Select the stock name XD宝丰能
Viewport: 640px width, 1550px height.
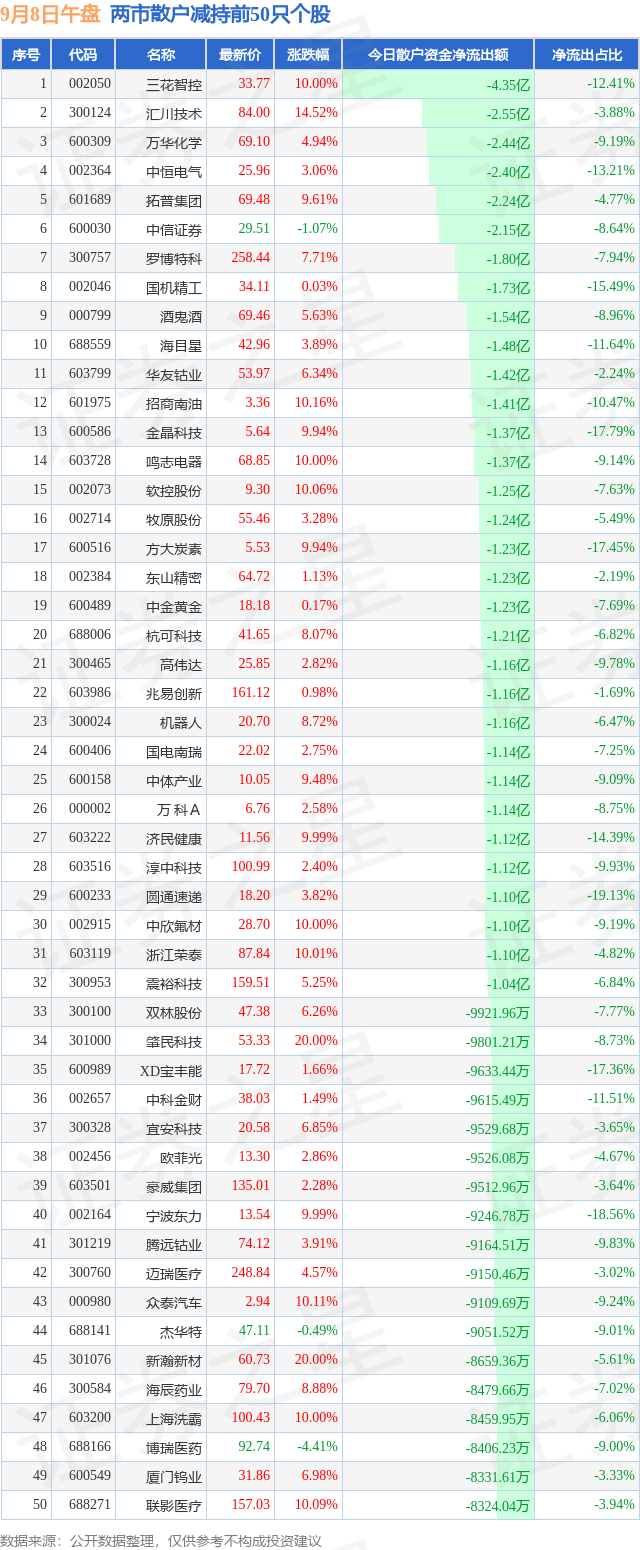[x=171, y=1070]
